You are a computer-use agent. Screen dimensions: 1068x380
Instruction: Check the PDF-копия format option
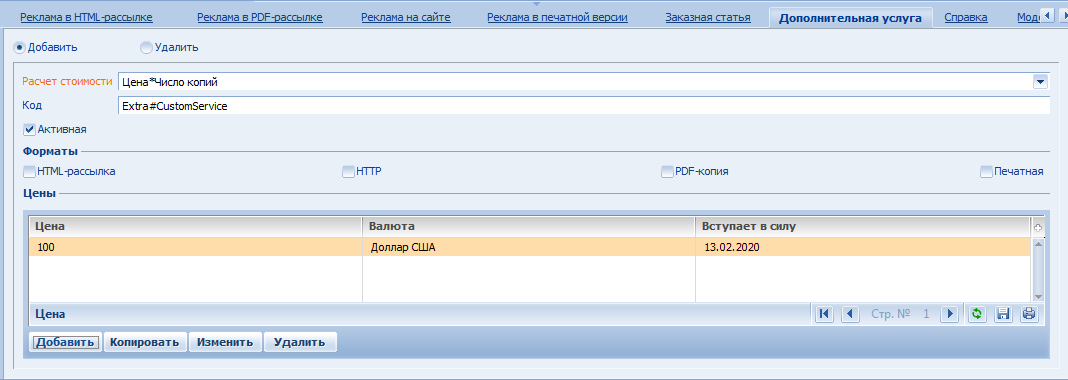(x=667, y=172)
